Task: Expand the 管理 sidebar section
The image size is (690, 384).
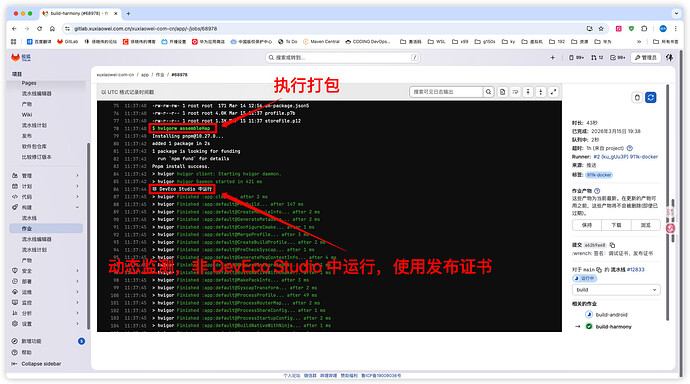Action: pyautogui.click(x=46, y=176)
